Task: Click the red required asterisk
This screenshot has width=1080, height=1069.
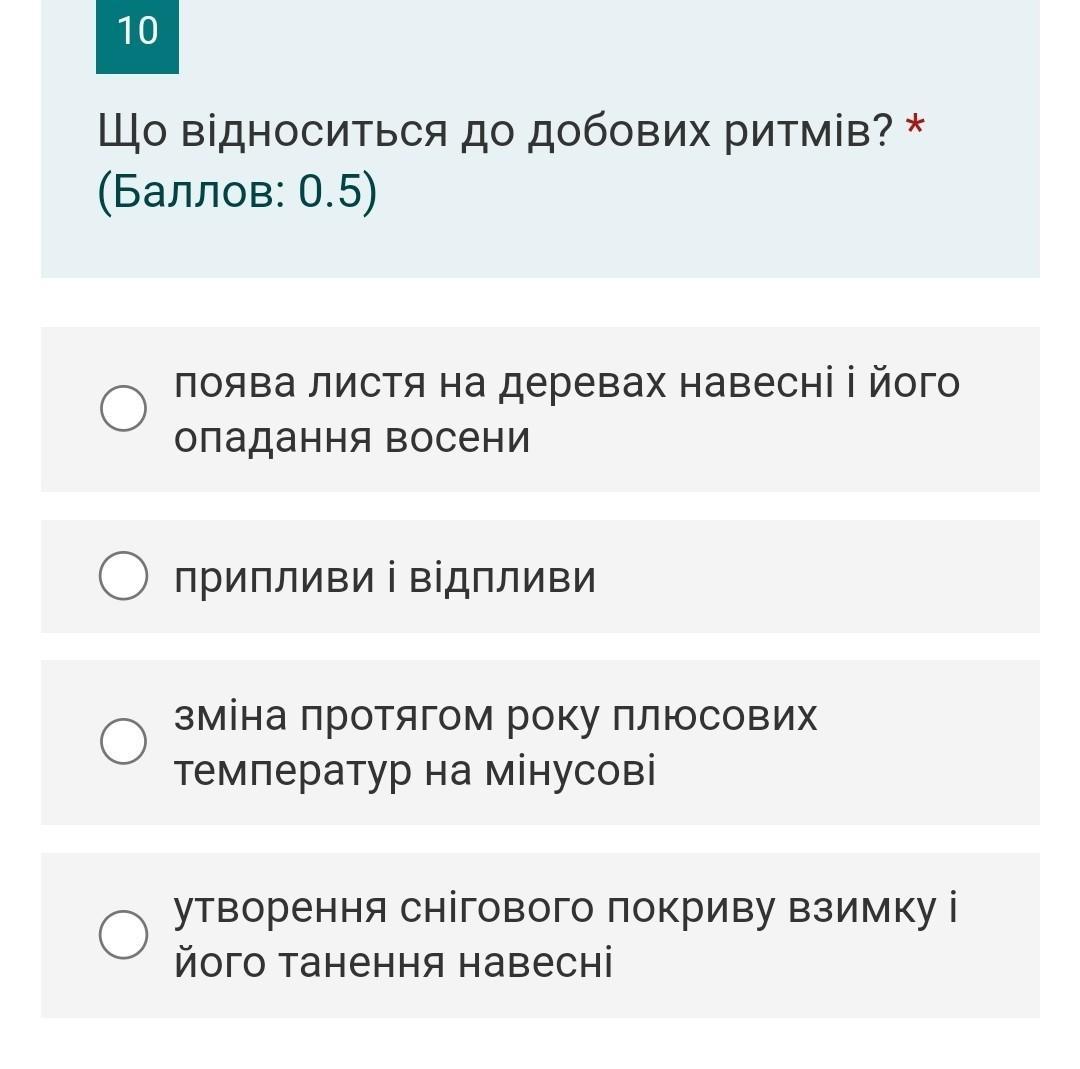Action: [x=915, y=127]
